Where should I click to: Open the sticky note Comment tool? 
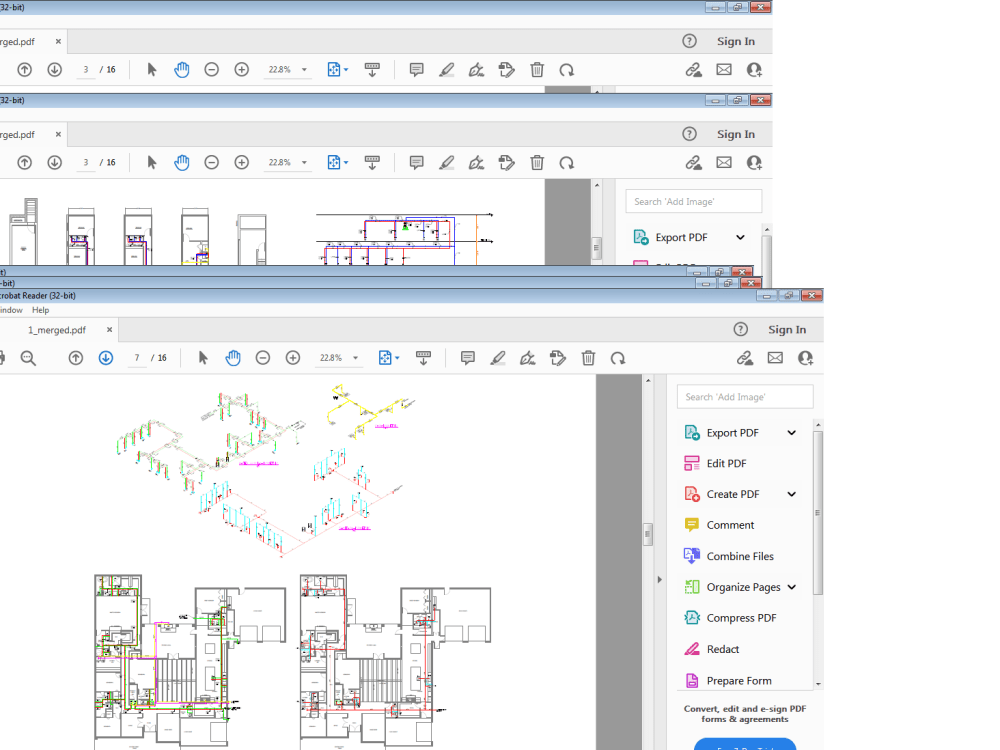[x=467, y=357]
